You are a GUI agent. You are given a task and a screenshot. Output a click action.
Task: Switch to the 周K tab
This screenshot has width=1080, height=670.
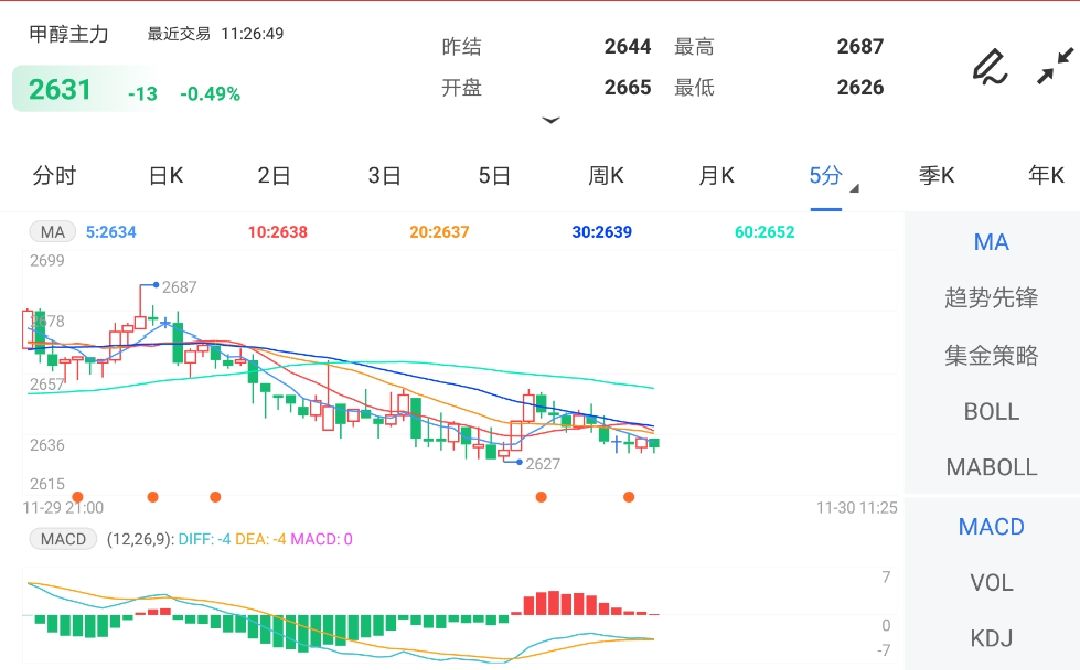[x=605, y=176]
